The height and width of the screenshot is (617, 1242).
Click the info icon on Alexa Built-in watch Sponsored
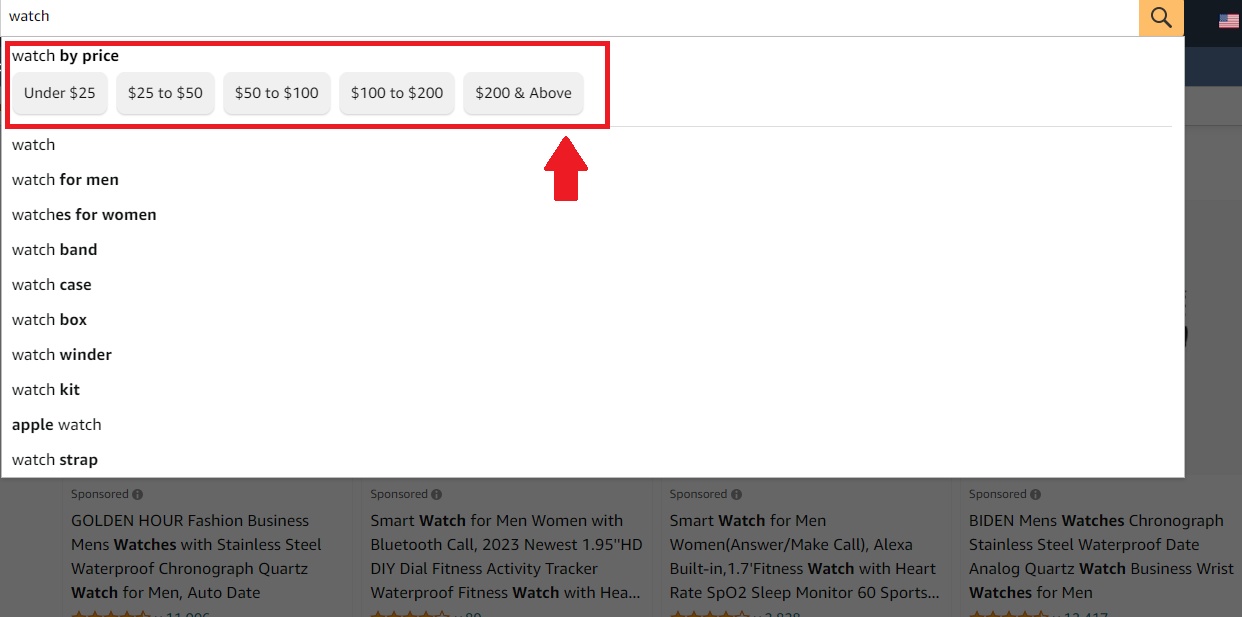pyautogui.click(x=737, y=494)
